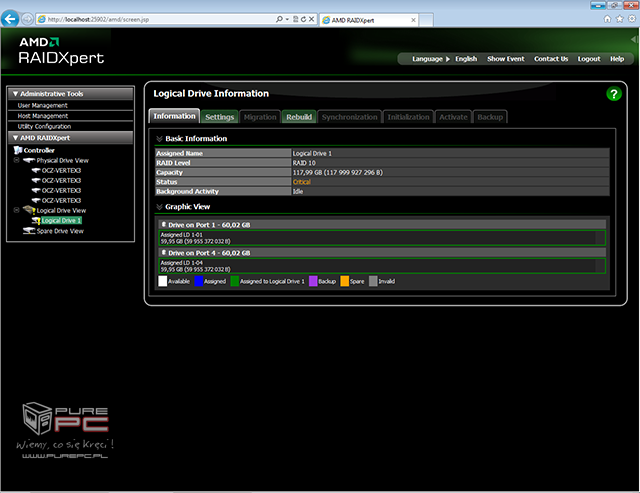
Task: Click the green Assigned to Logical Drive swatch
Action: click(x=234, y=281)
